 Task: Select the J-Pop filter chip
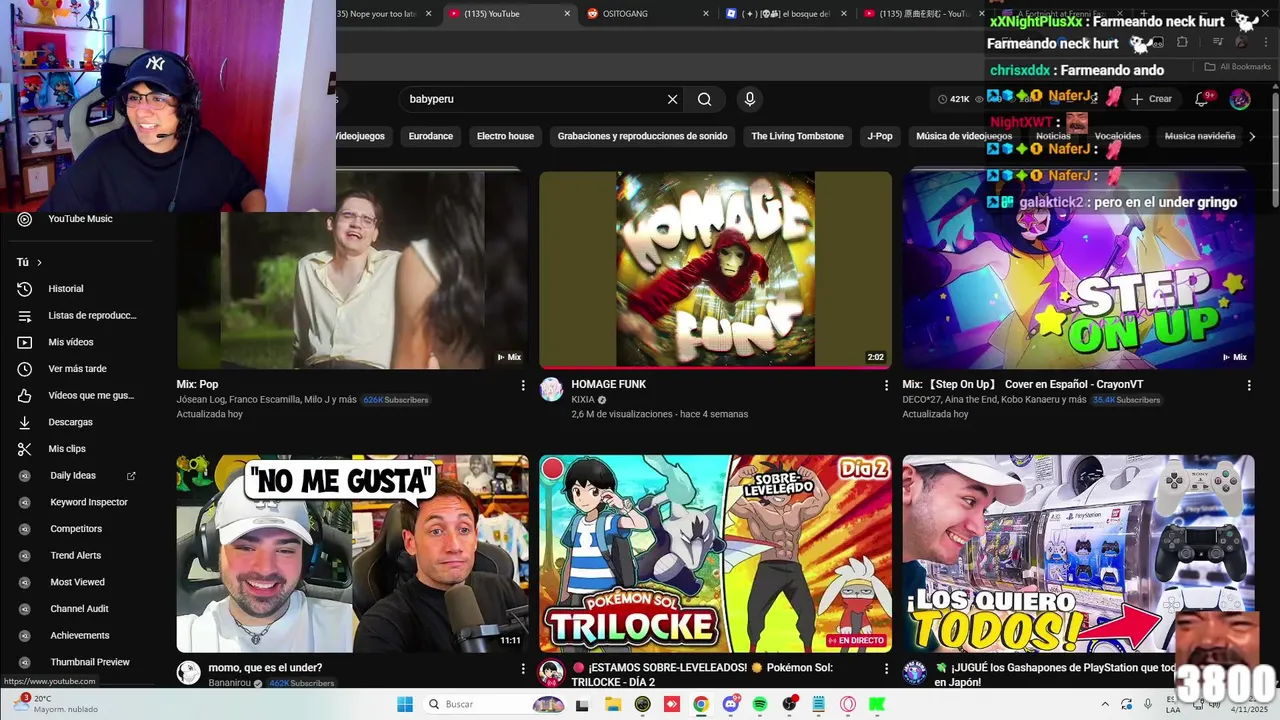tap(880, 136)
